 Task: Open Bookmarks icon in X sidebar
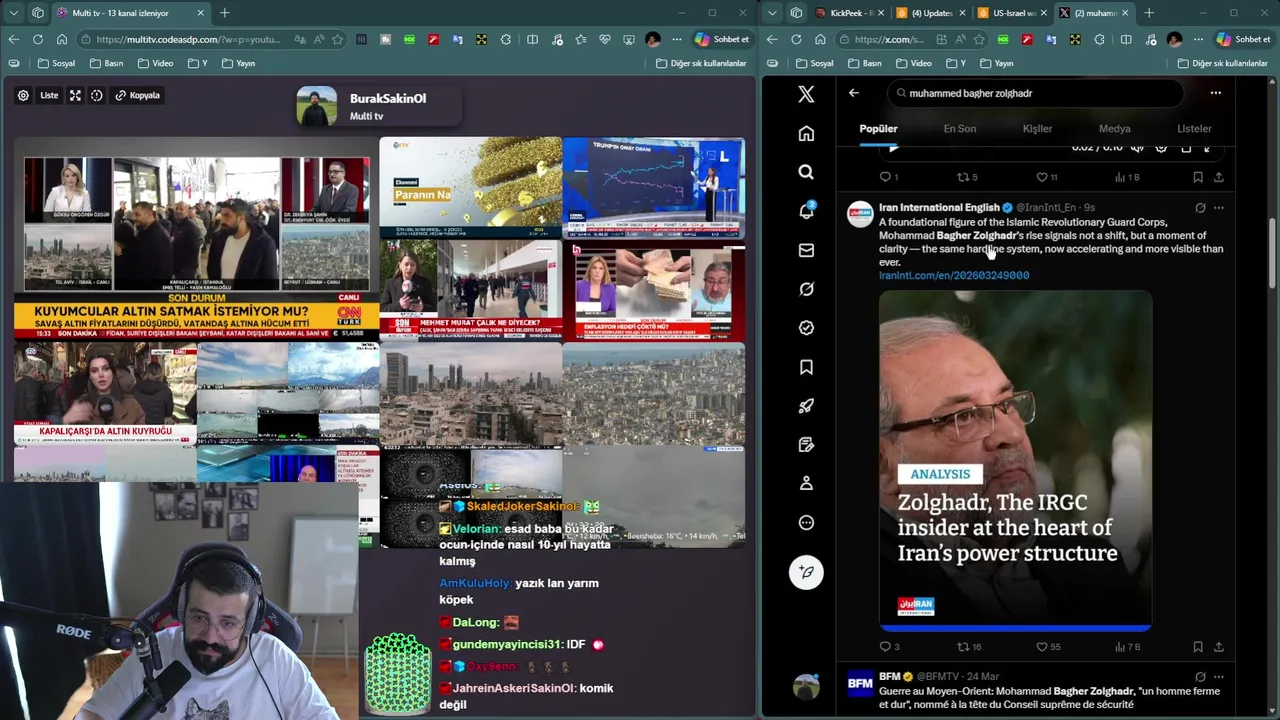pos(806,367)
